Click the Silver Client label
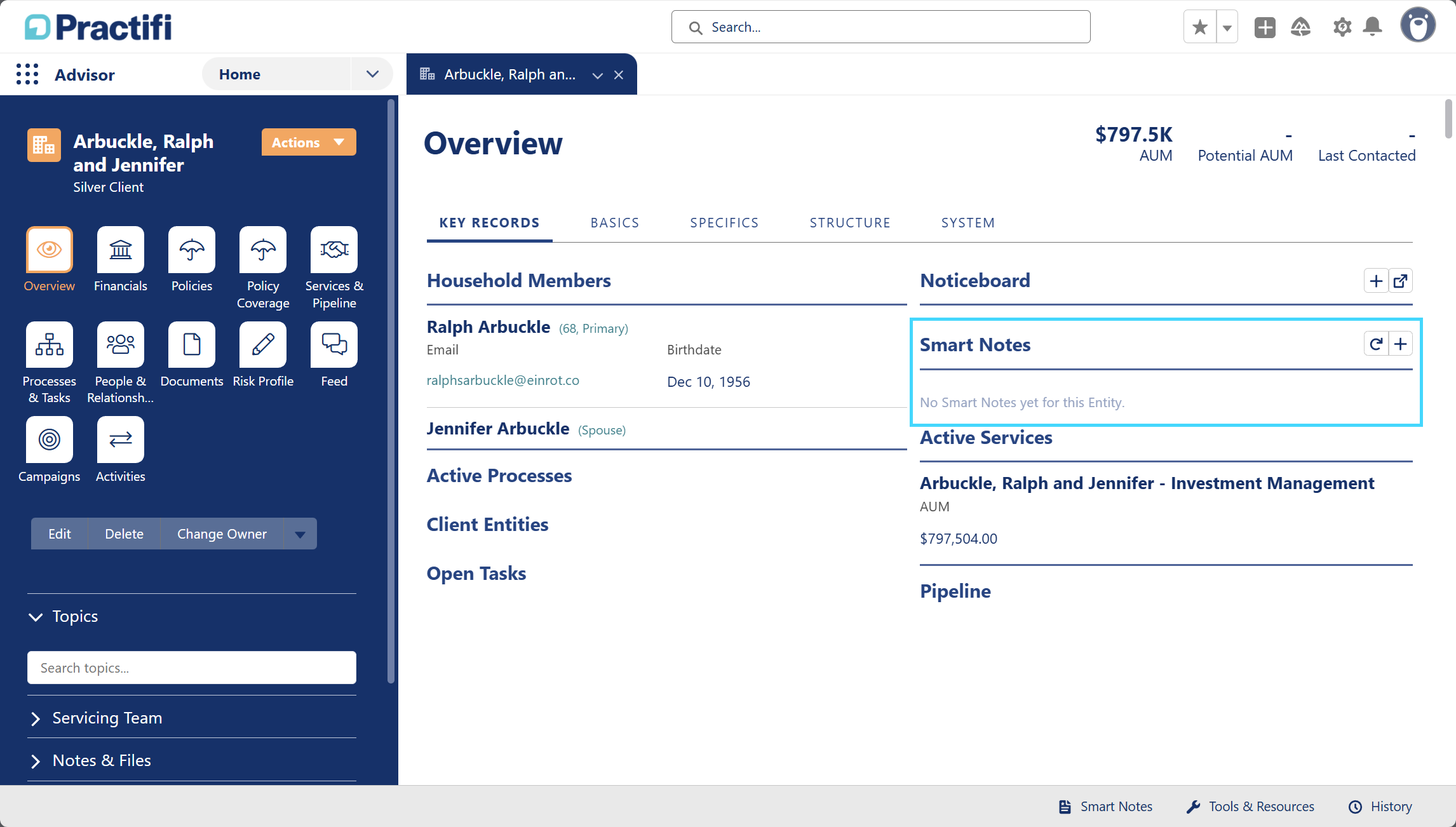Screen dimensions: 1456x827 click(109, 187)
